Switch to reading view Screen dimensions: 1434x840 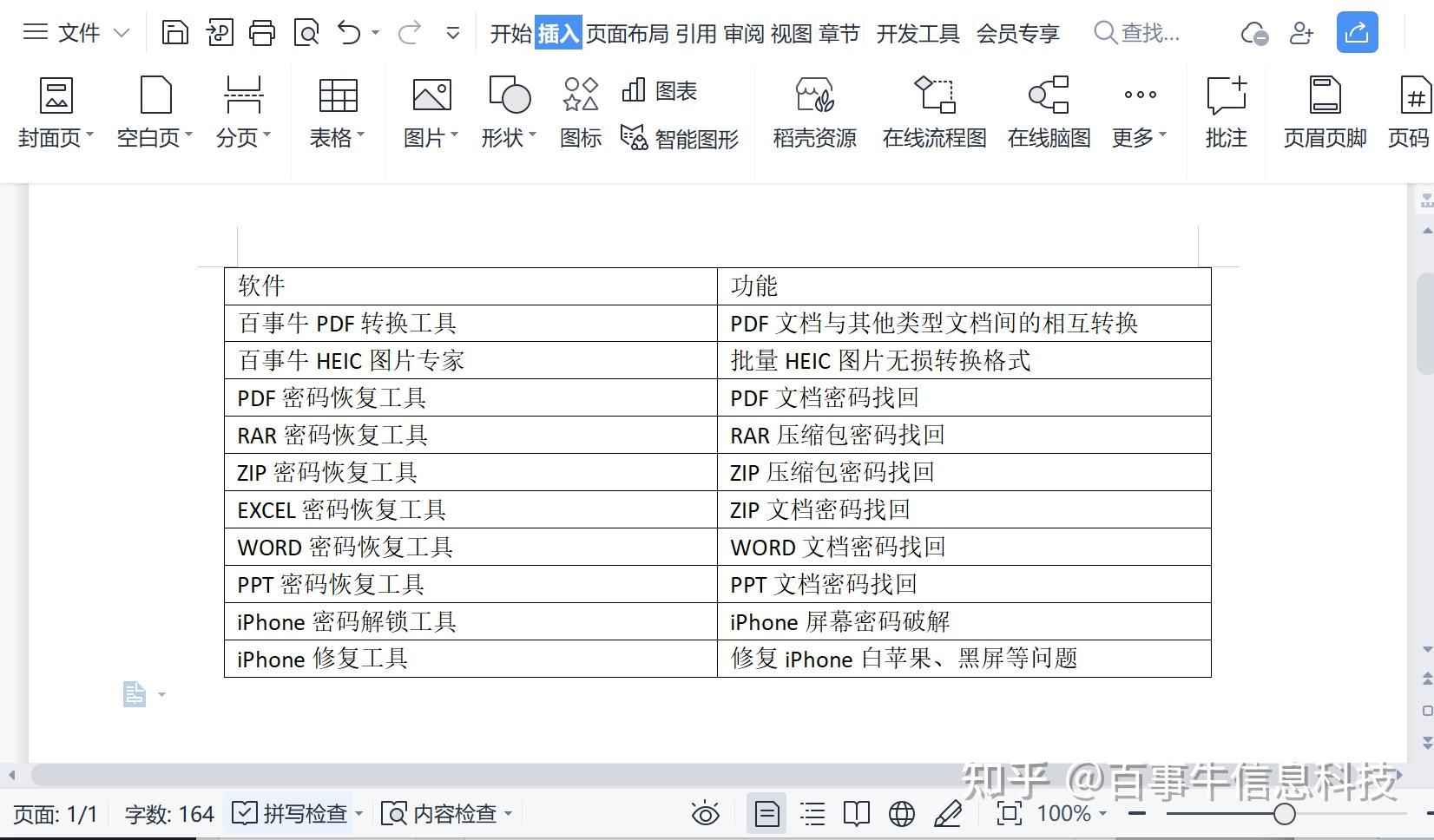click(857, 813)
